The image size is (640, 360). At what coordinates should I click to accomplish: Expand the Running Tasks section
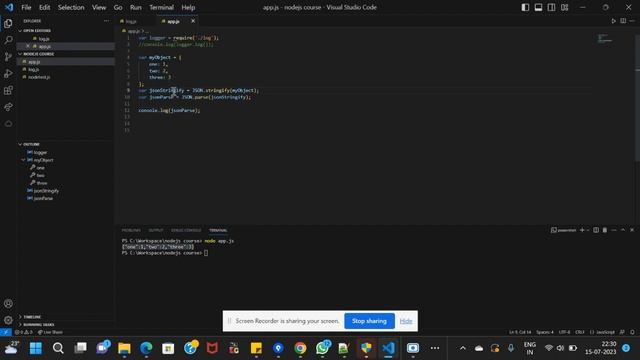point(38,324)
